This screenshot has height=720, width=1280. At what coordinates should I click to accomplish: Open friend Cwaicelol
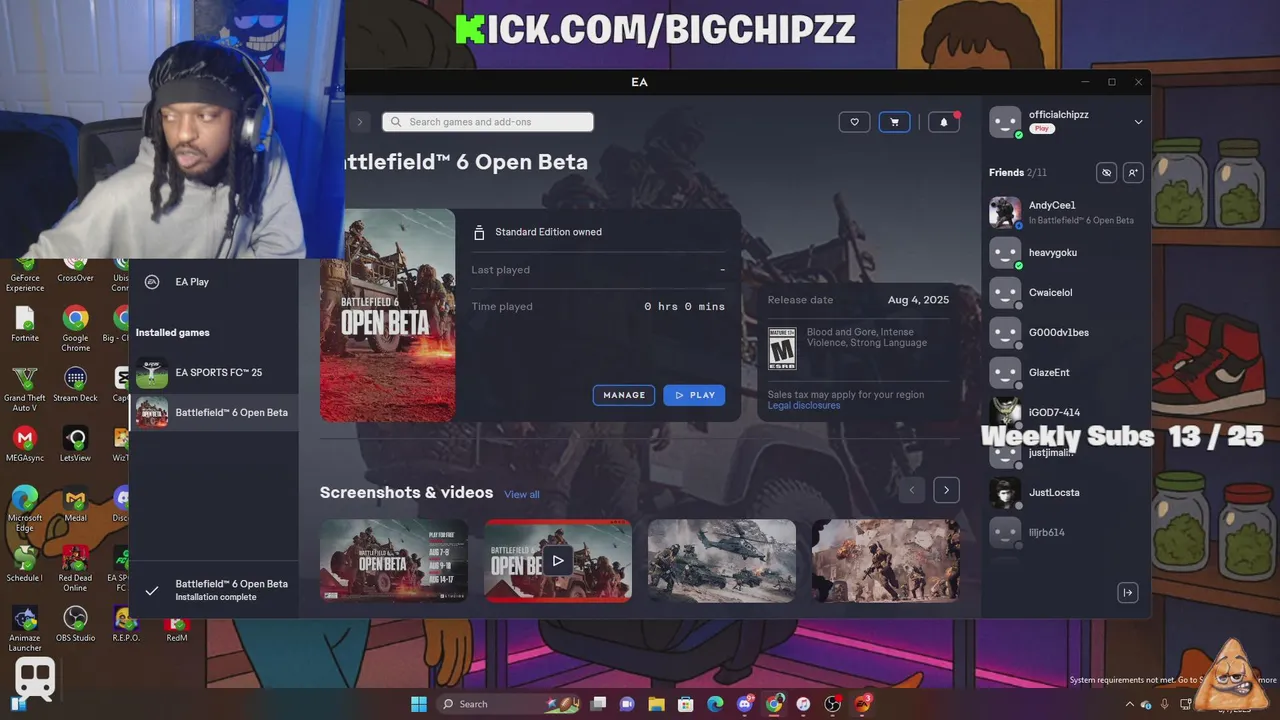1064,292
